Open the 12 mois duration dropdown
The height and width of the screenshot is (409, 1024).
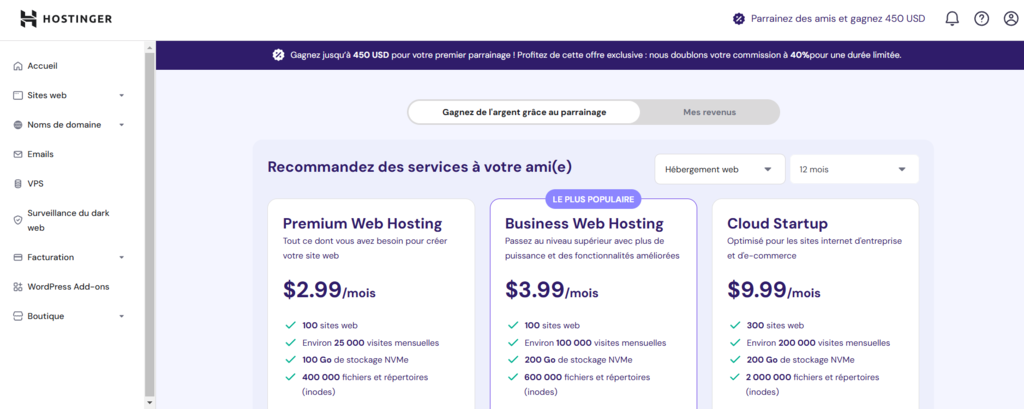pyautogui.click(x=854, y=169)
